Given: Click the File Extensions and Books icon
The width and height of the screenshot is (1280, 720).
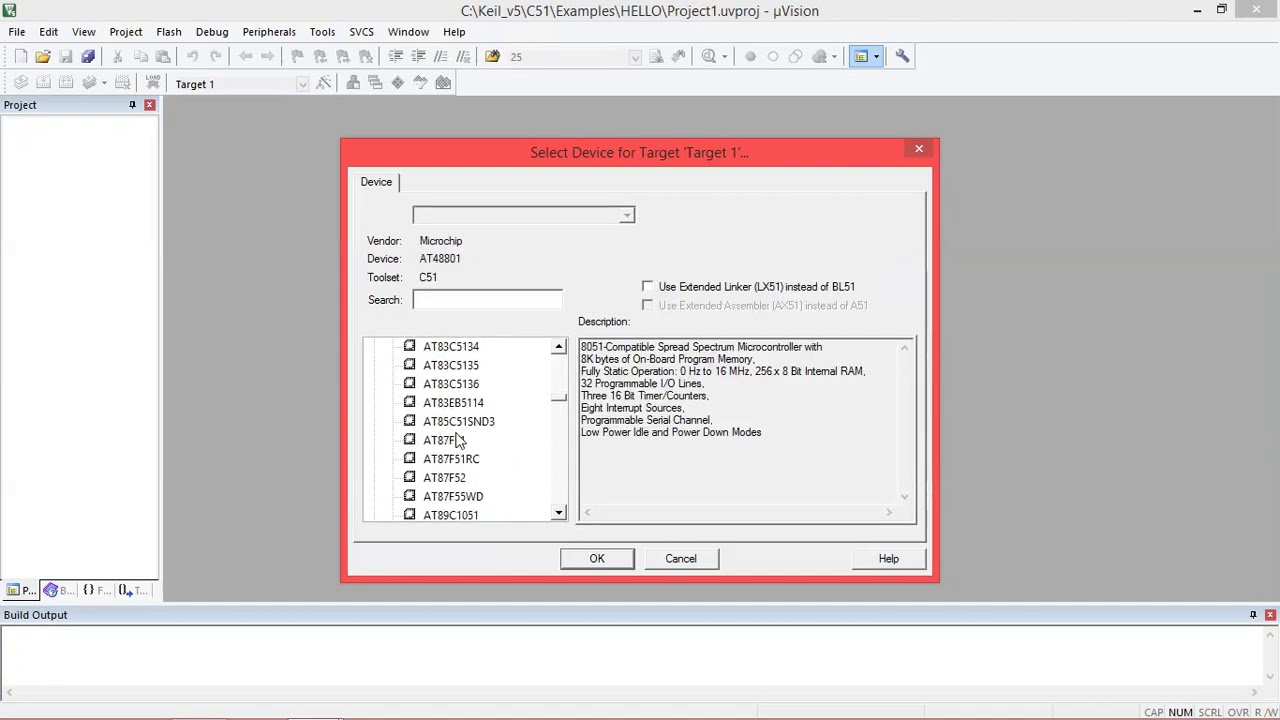Looking at the screenshot, I should pos(353,83).
